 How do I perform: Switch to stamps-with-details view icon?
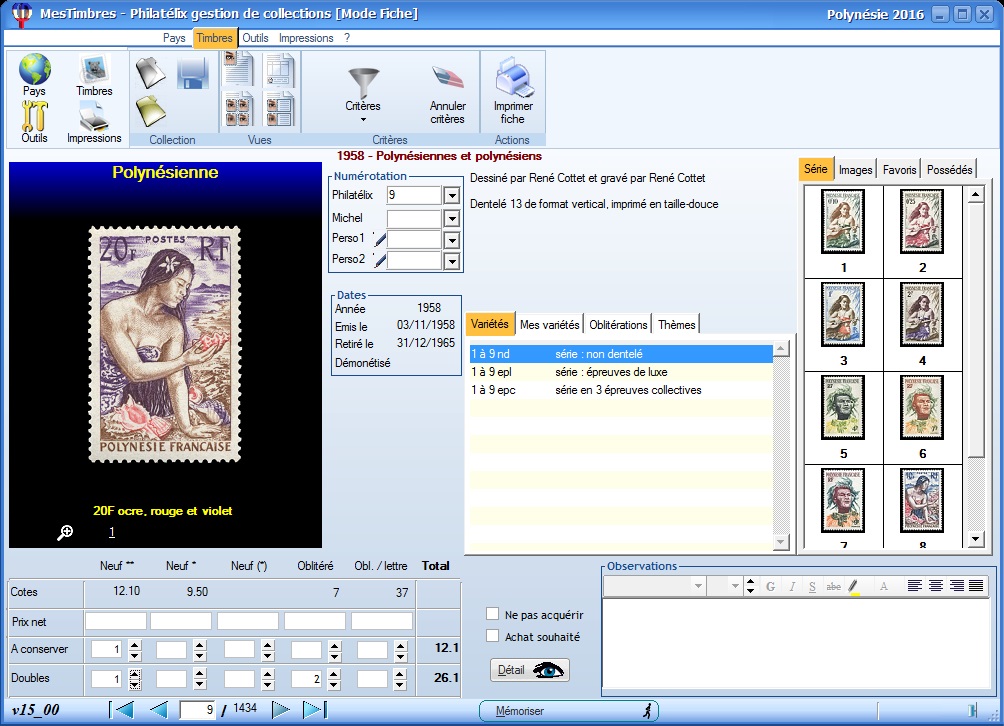pyautogui.click(x=280, y=109)
